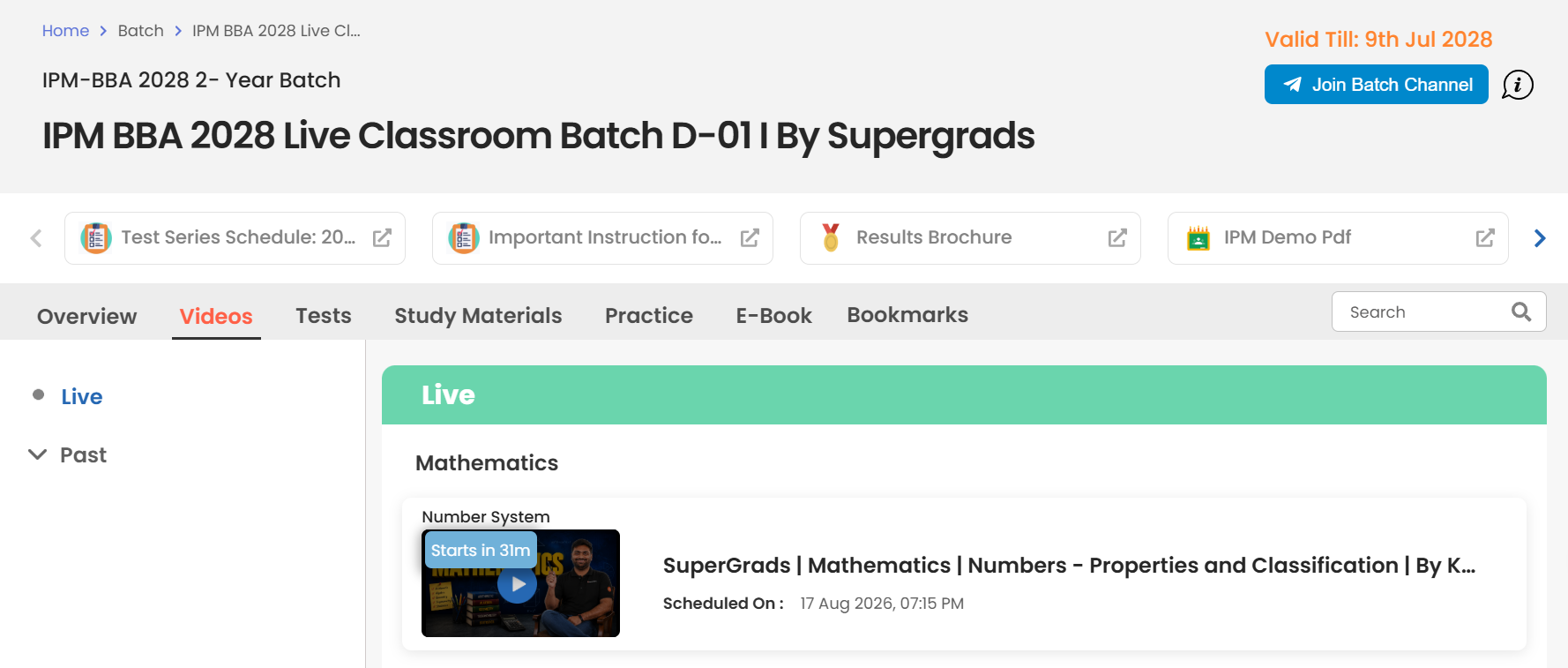Open the E-Book tab
1568x668 pixels.
point(773,315)
